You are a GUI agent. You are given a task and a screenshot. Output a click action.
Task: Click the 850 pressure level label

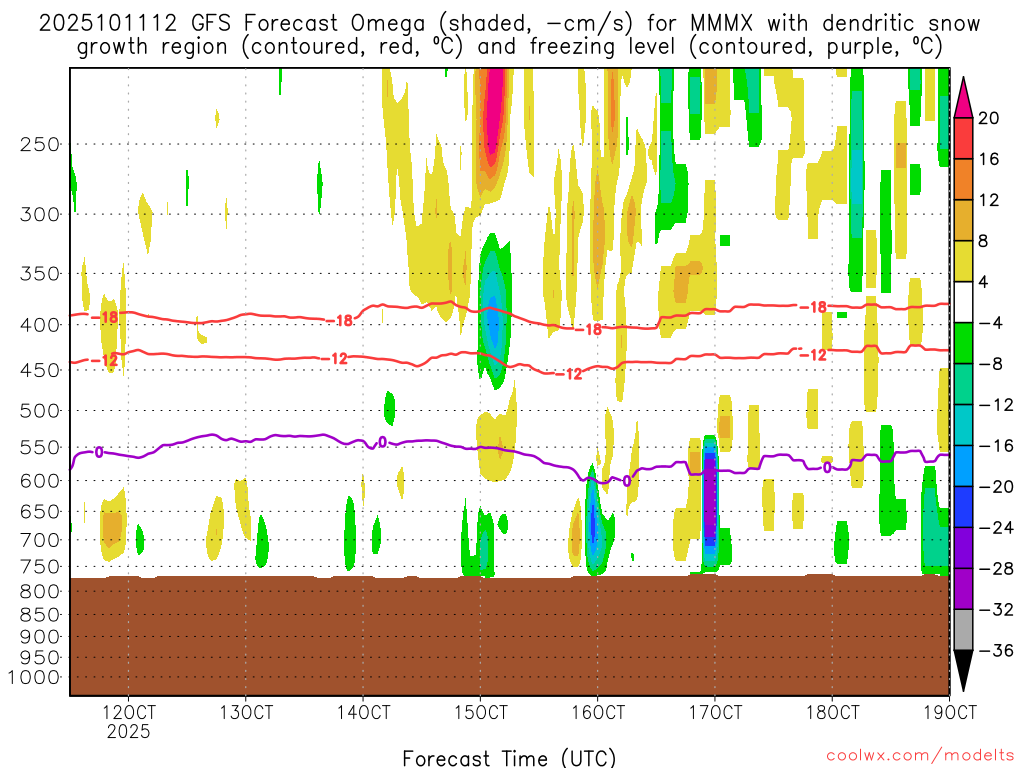coord(40,615)
